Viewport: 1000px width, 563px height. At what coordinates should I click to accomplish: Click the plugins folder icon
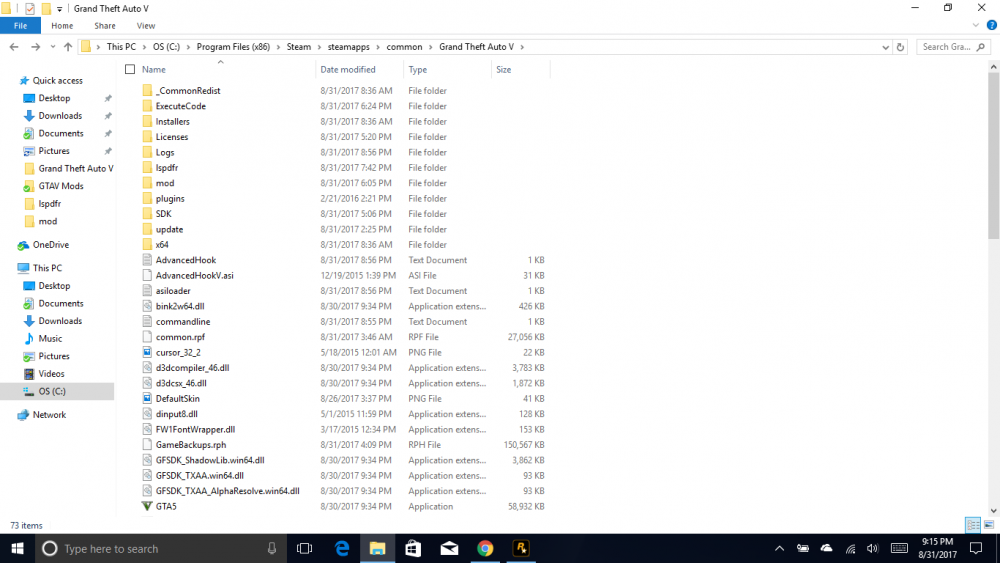pos(147,198)
